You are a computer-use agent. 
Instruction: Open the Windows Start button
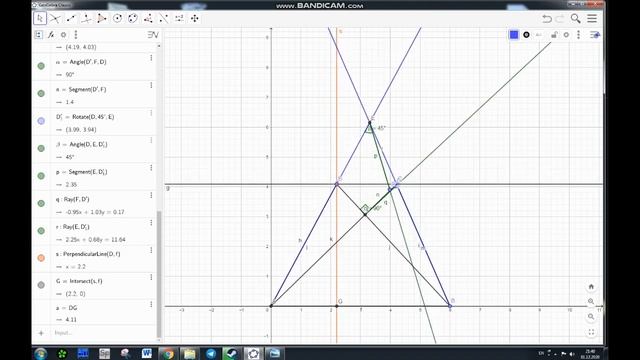pos(40,353)
